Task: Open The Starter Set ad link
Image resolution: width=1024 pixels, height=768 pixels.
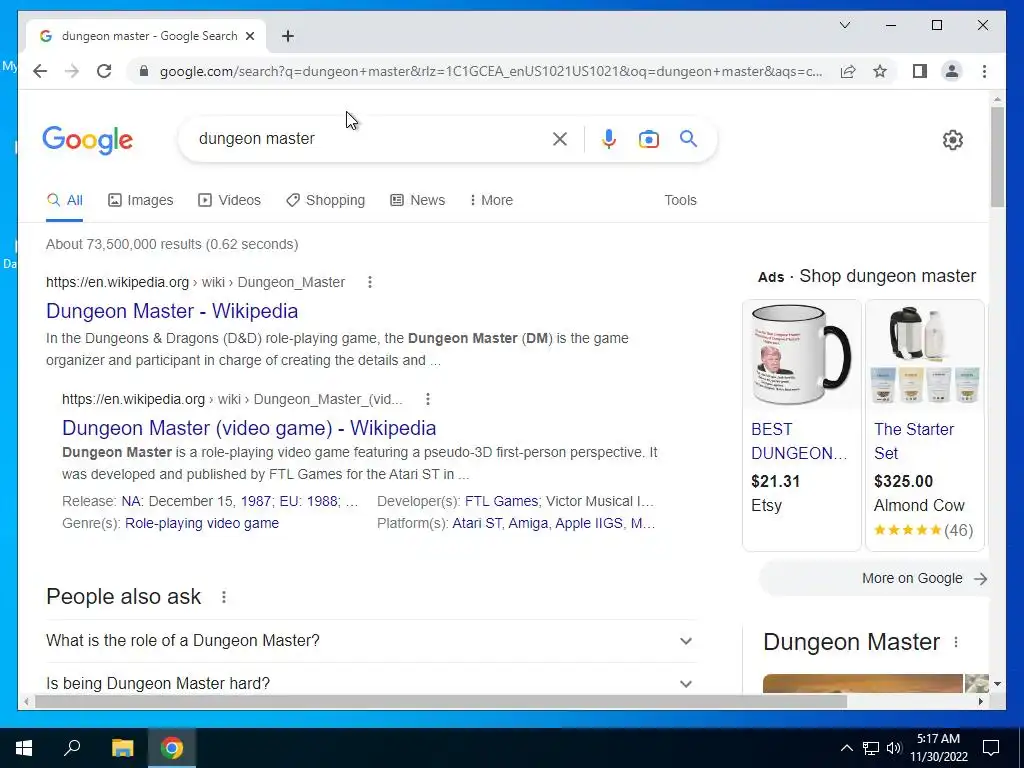Action: (914, 441)
